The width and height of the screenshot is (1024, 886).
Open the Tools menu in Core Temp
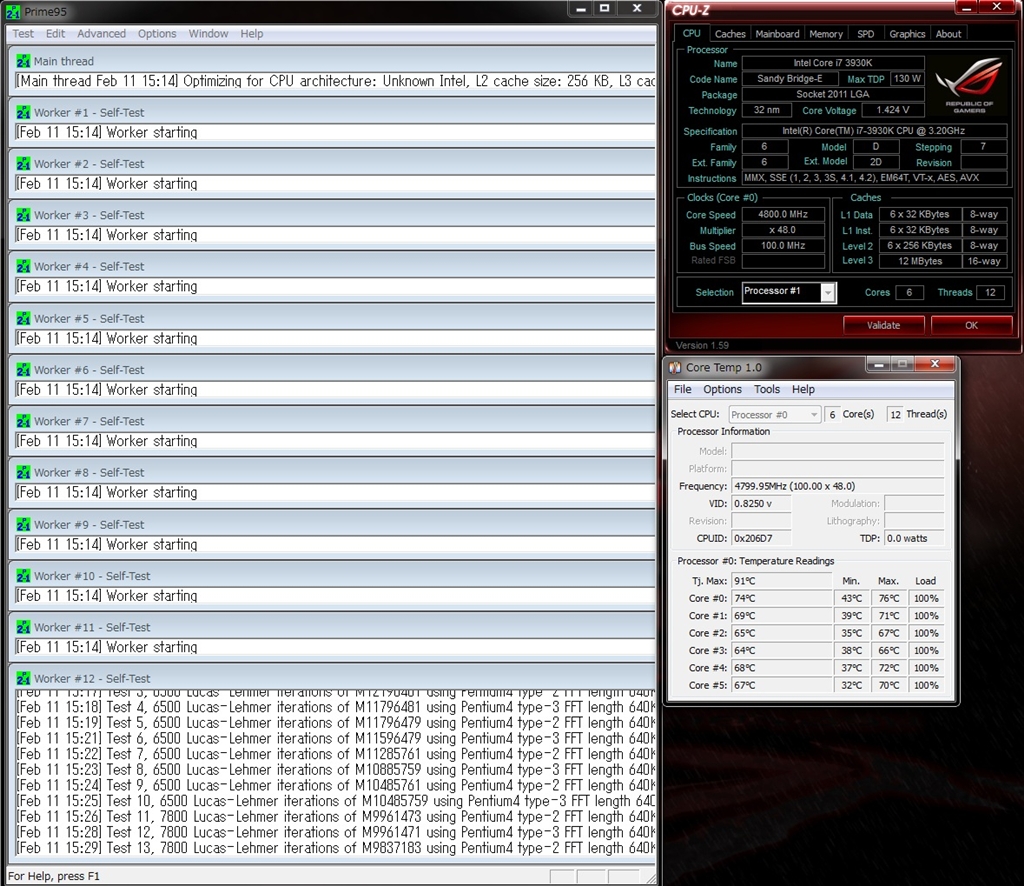(767, 389)
